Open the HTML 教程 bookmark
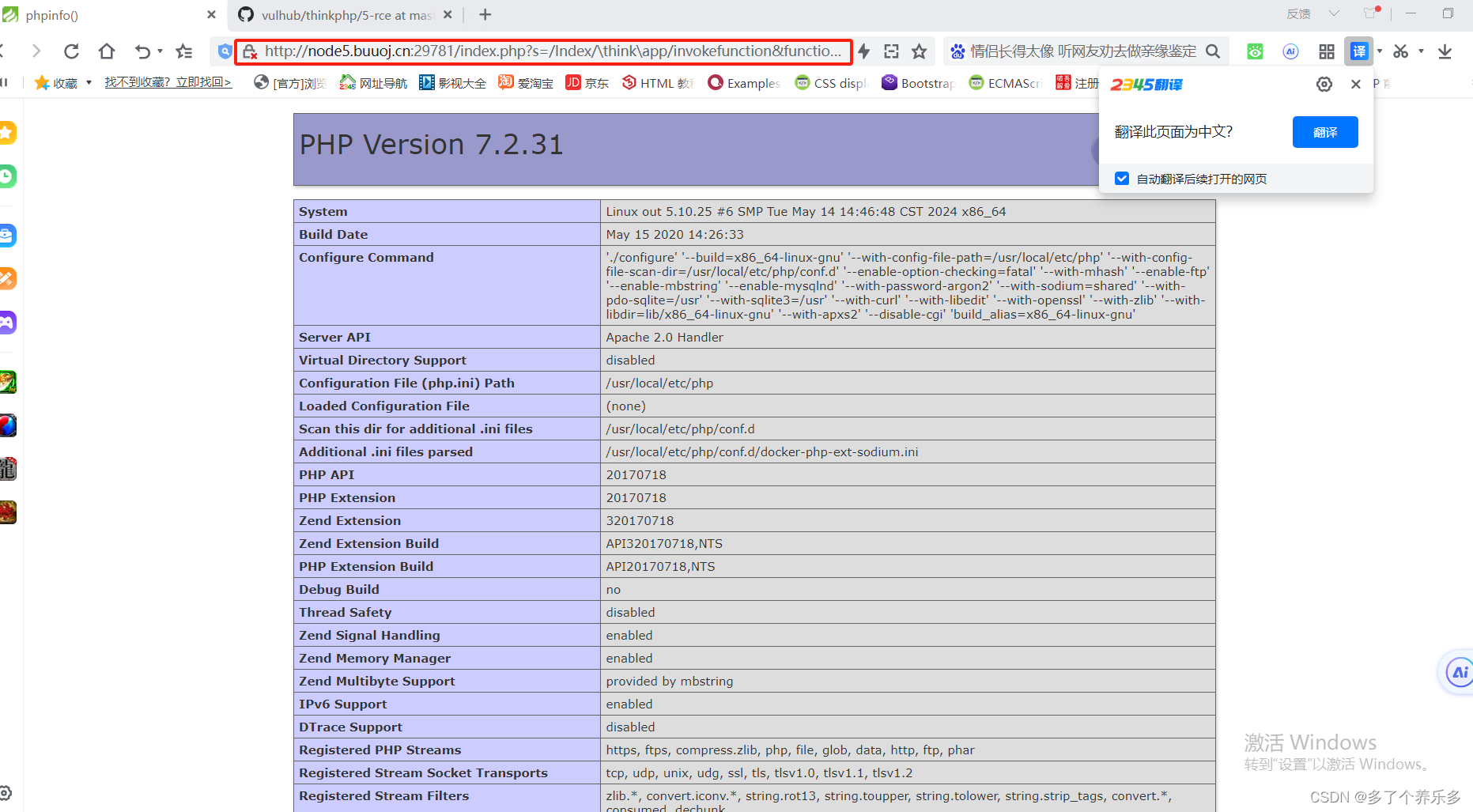The height and width of the screenshot is (812, 1473). click(657, 82)
